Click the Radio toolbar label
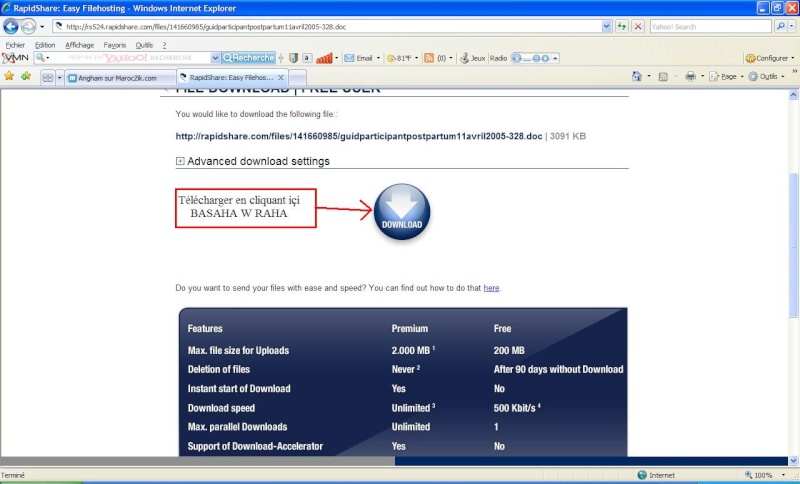The image size is (800, 484). point(498,58)
